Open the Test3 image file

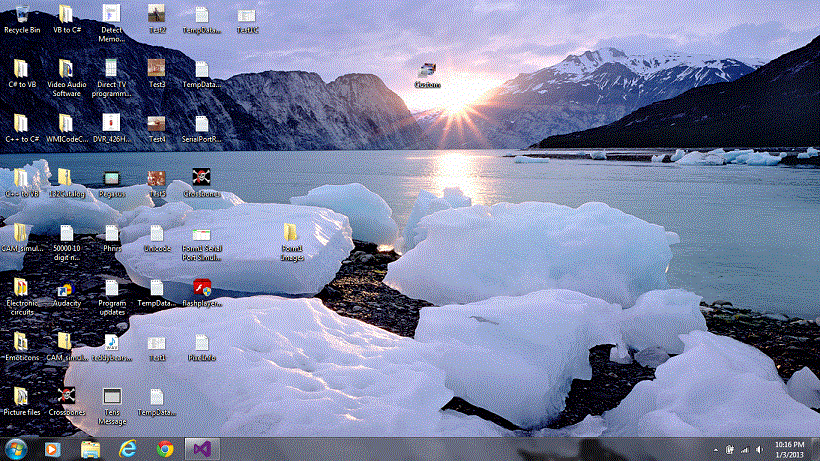[156, 74]
